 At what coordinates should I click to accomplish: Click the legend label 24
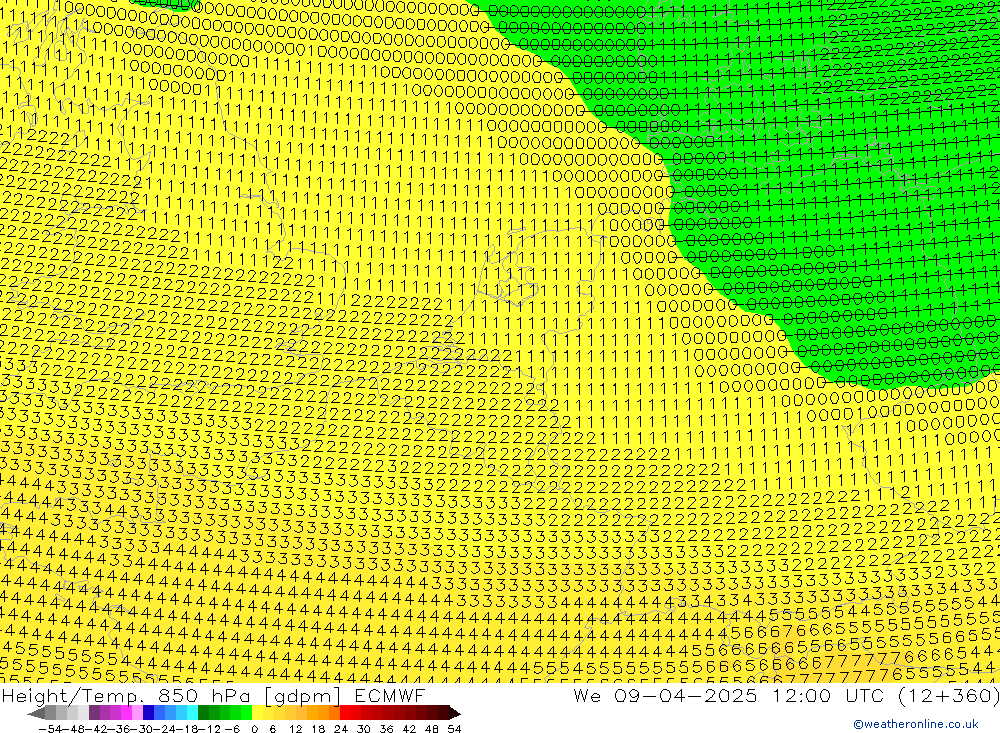pos(341,729)
